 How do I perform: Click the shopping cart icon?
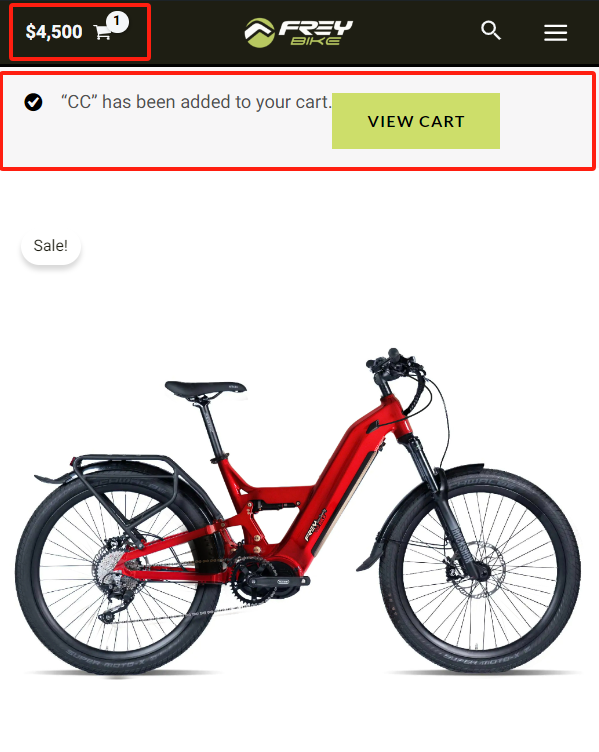(x=103, y=33)
